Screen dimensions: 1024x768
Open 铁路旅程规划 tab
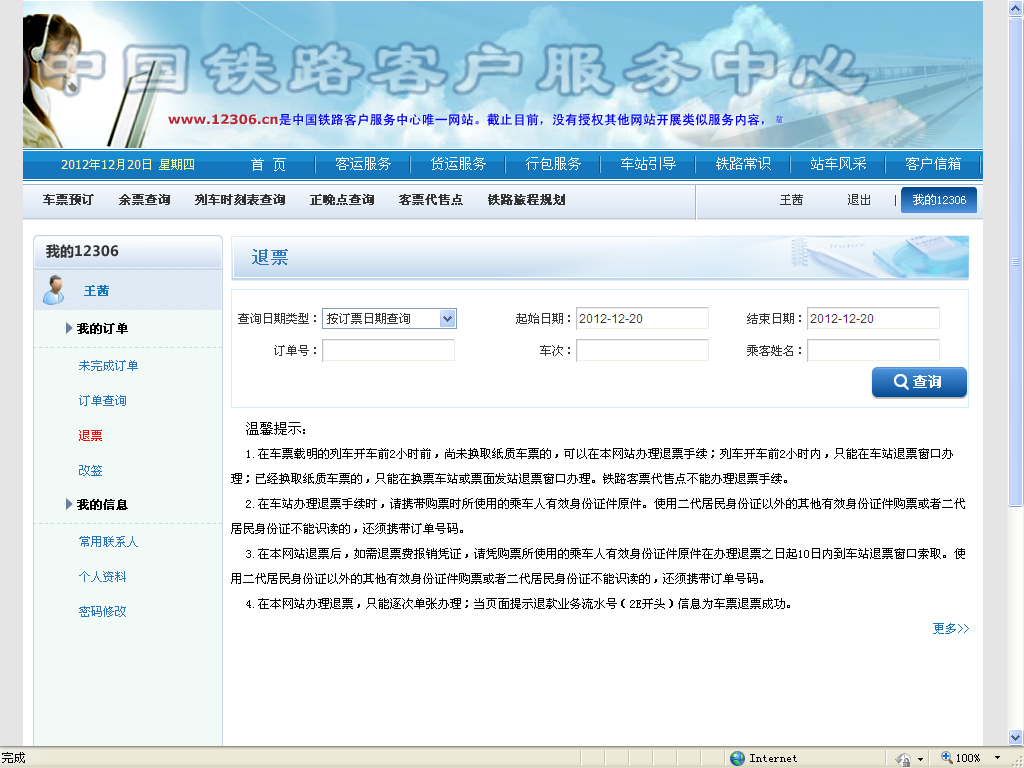click(526, 200)
